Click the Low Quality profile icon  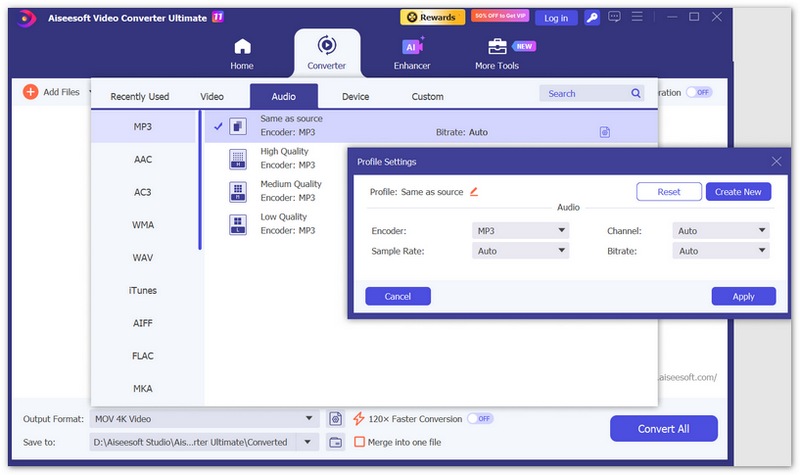tap(238, 224)
